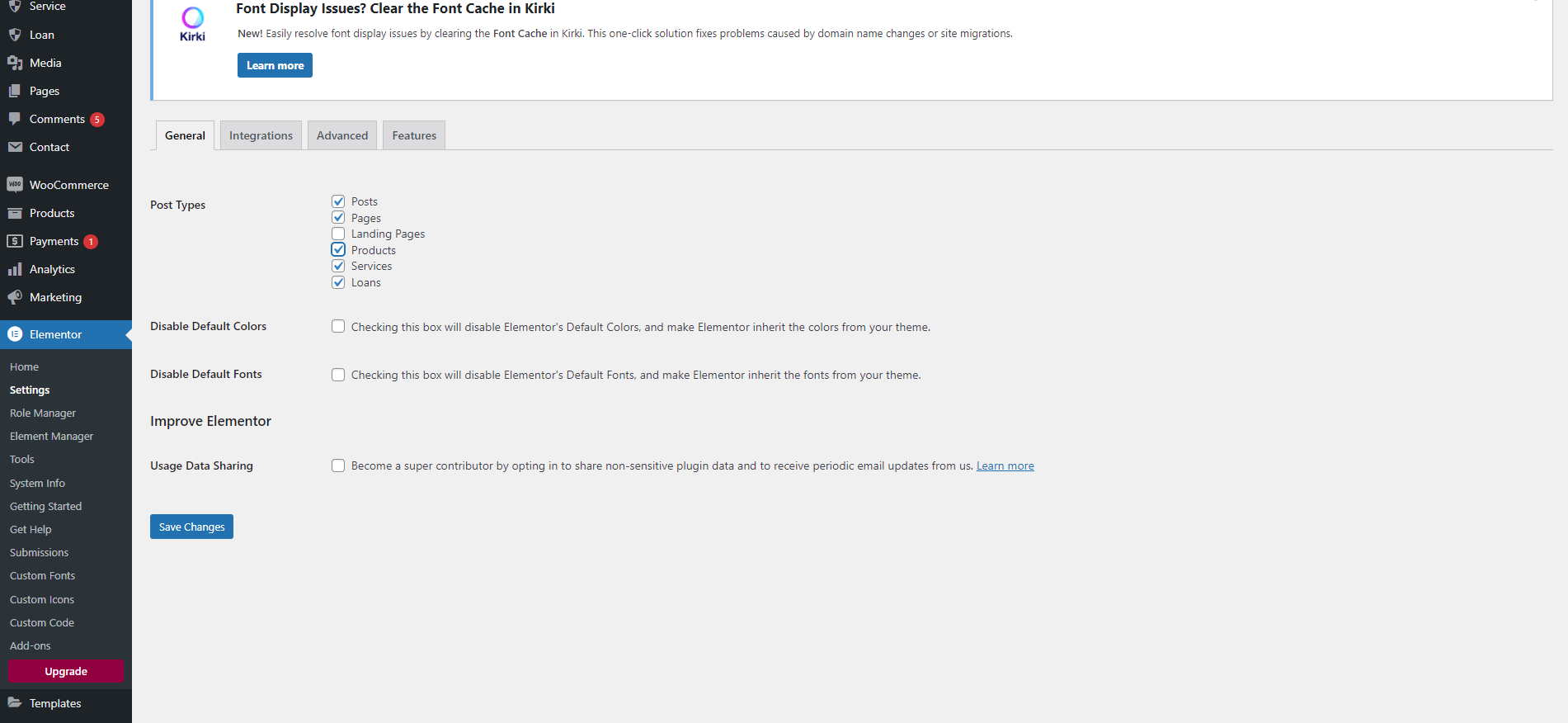Enable the Landing Pages post type checkbox
This screenshot has height=723, width=1568.
(338, 234)
